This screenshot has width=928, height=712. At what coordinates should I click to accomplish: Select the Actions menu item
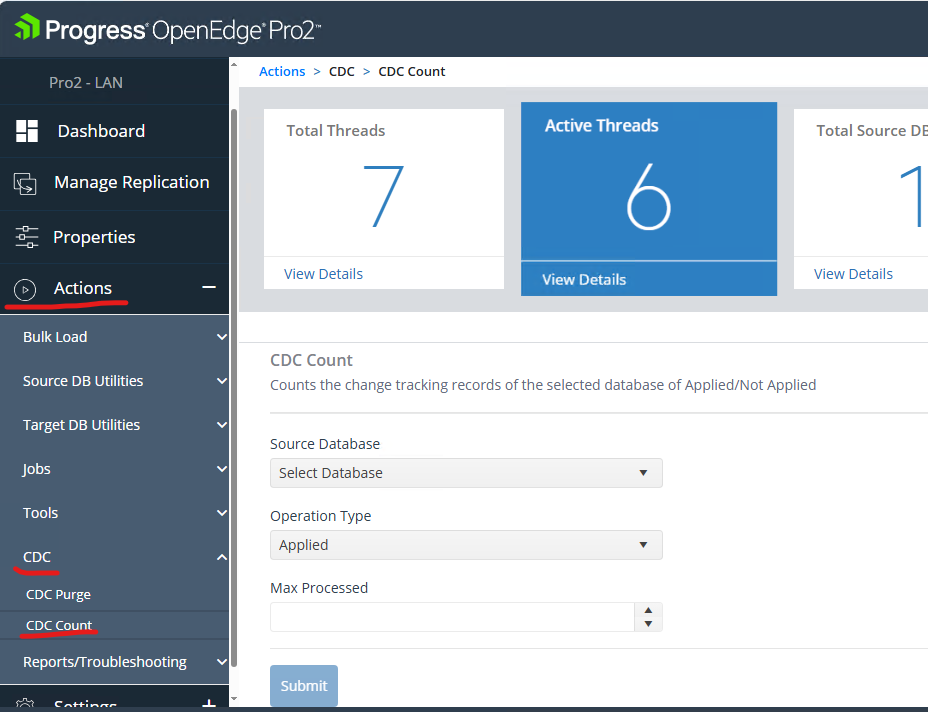(x=83, y=288)
